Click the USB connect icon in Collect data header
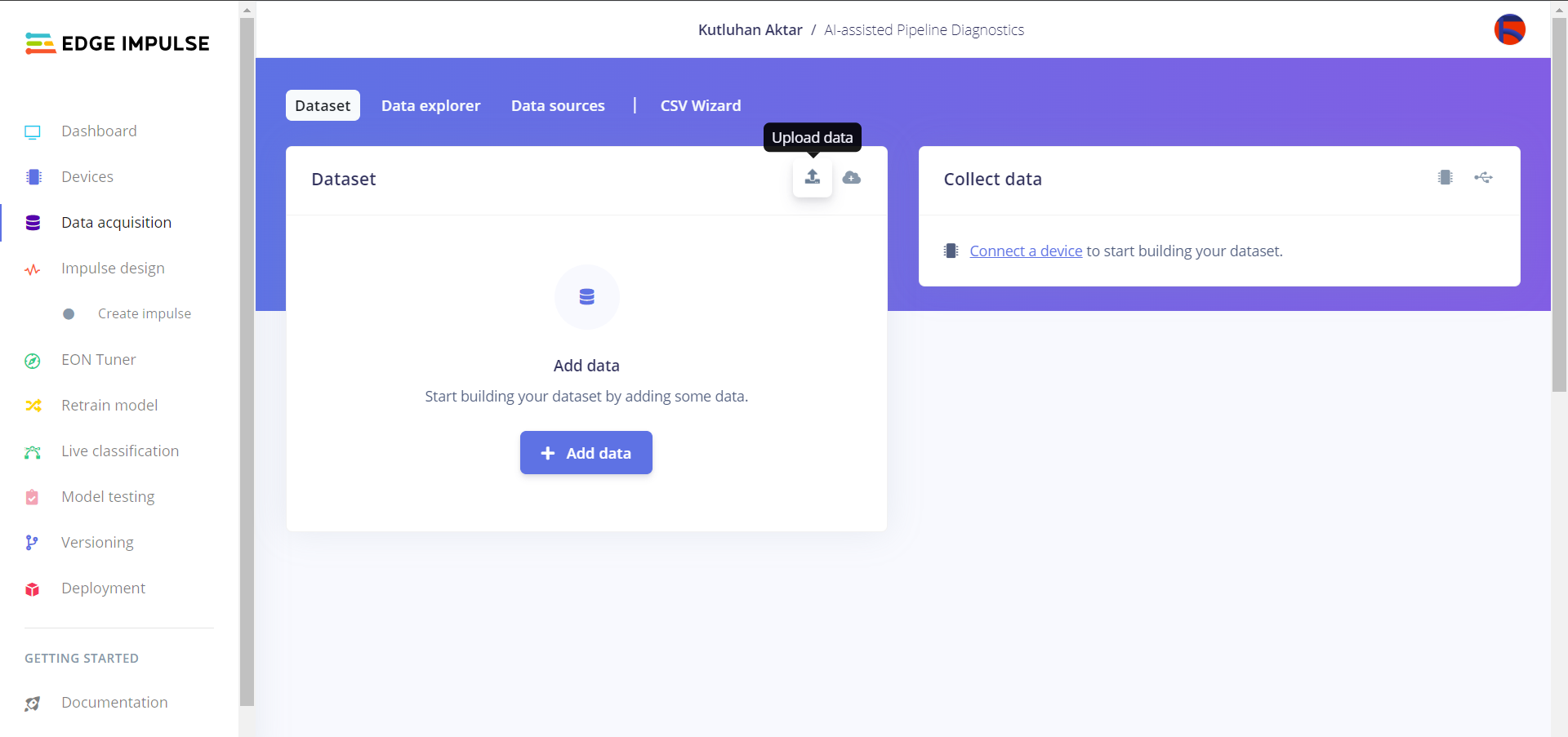The image size is (1568, 737). pos(1484,177)
